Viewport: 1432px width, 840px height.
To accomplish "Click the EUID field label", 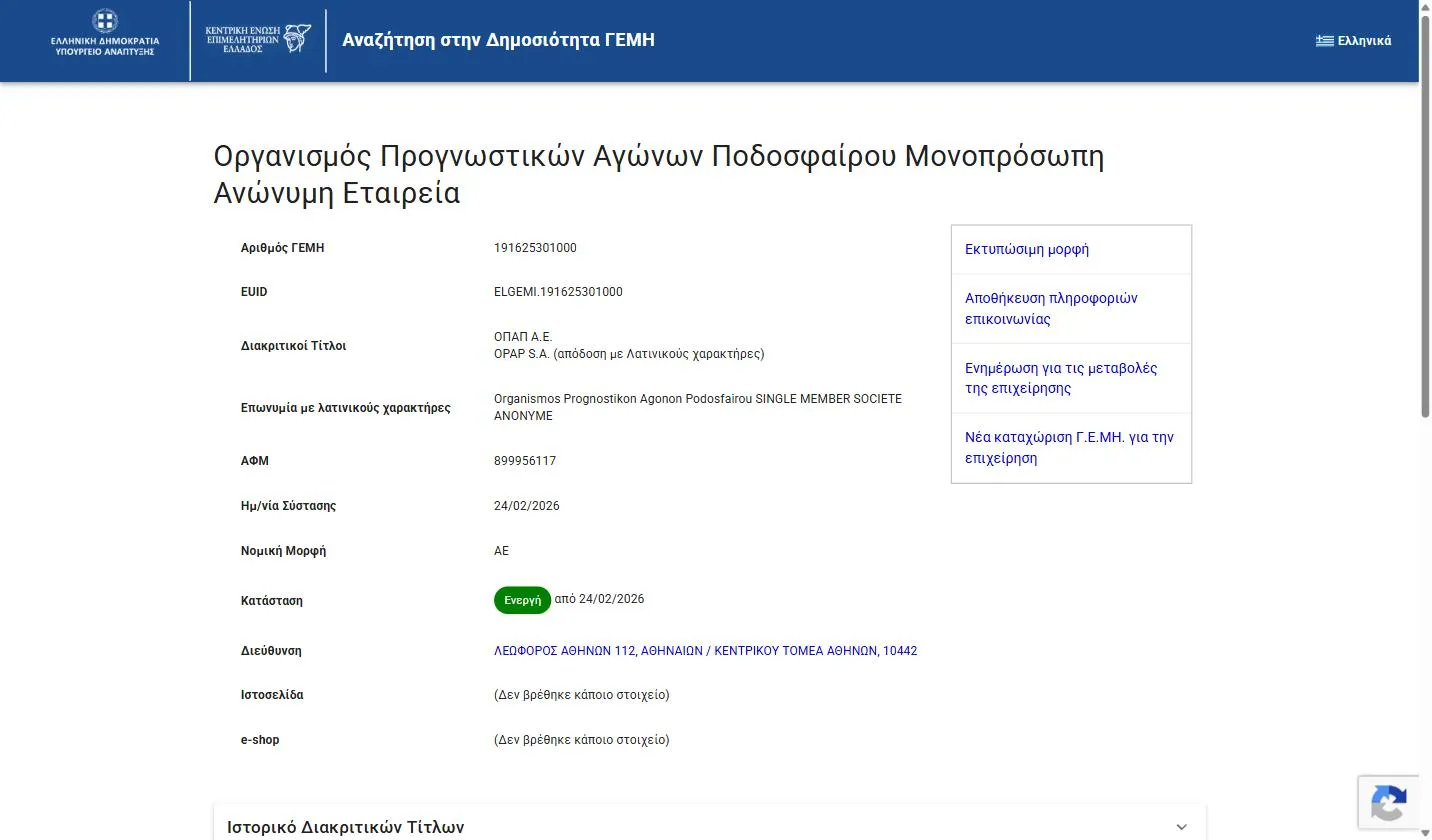I will pyautogui.click(x=254, y=292).
